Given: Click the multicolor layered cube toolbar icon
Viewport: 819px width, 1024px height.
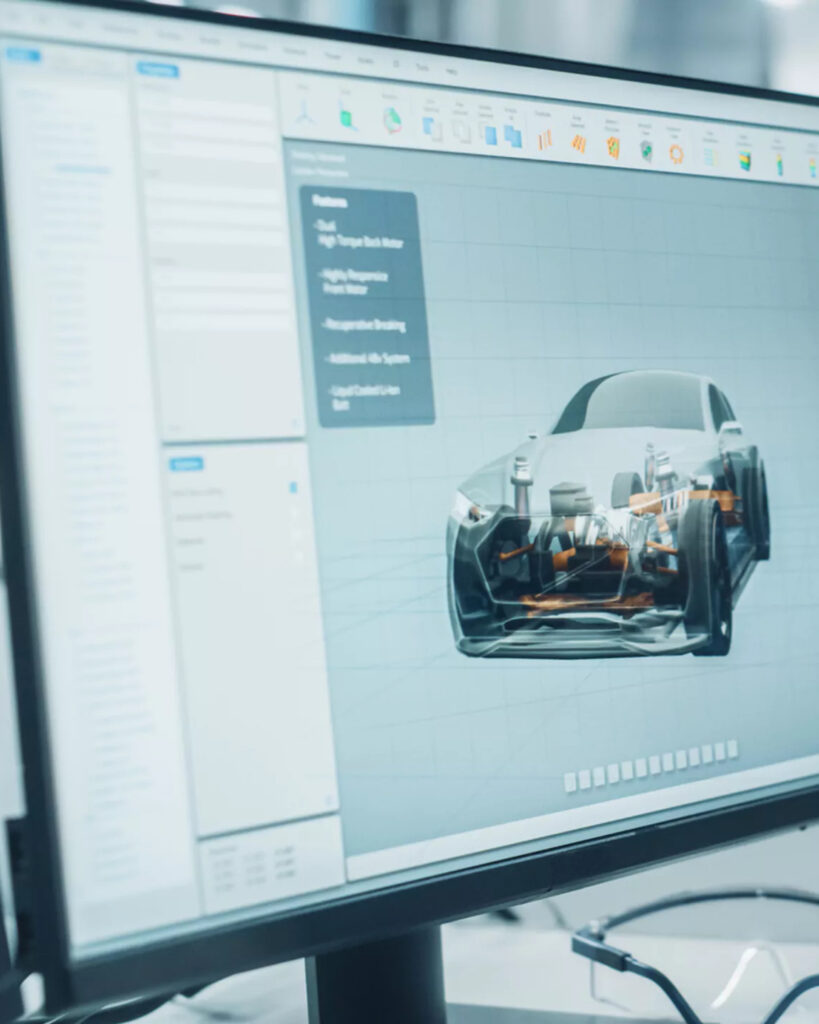Looking at the screenshot, I should (x=745, y=161).
